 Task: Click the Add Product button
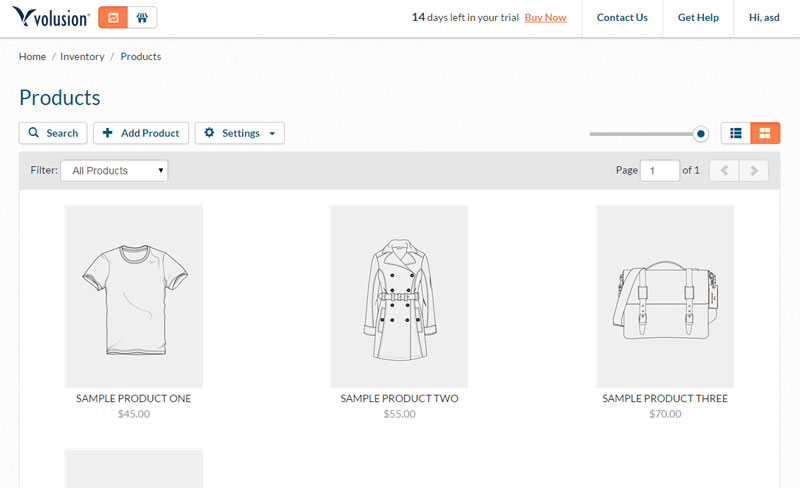point(141,133)
